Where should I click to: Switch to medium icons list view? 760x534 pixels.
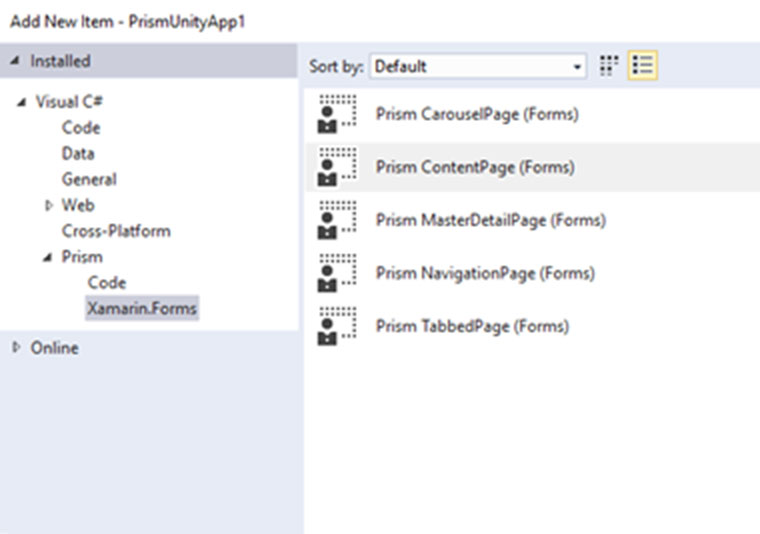[643, 65]
